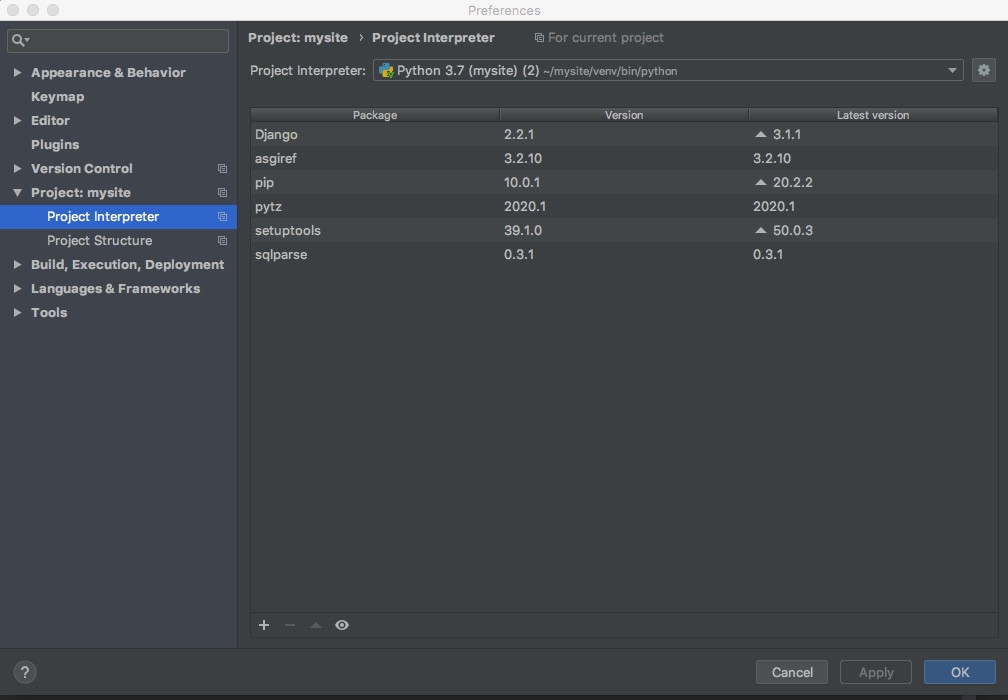This screenshot has height=700, width=1008.
Task: Click the OK button
Action: pyautogui.click(x=960, y=672)
